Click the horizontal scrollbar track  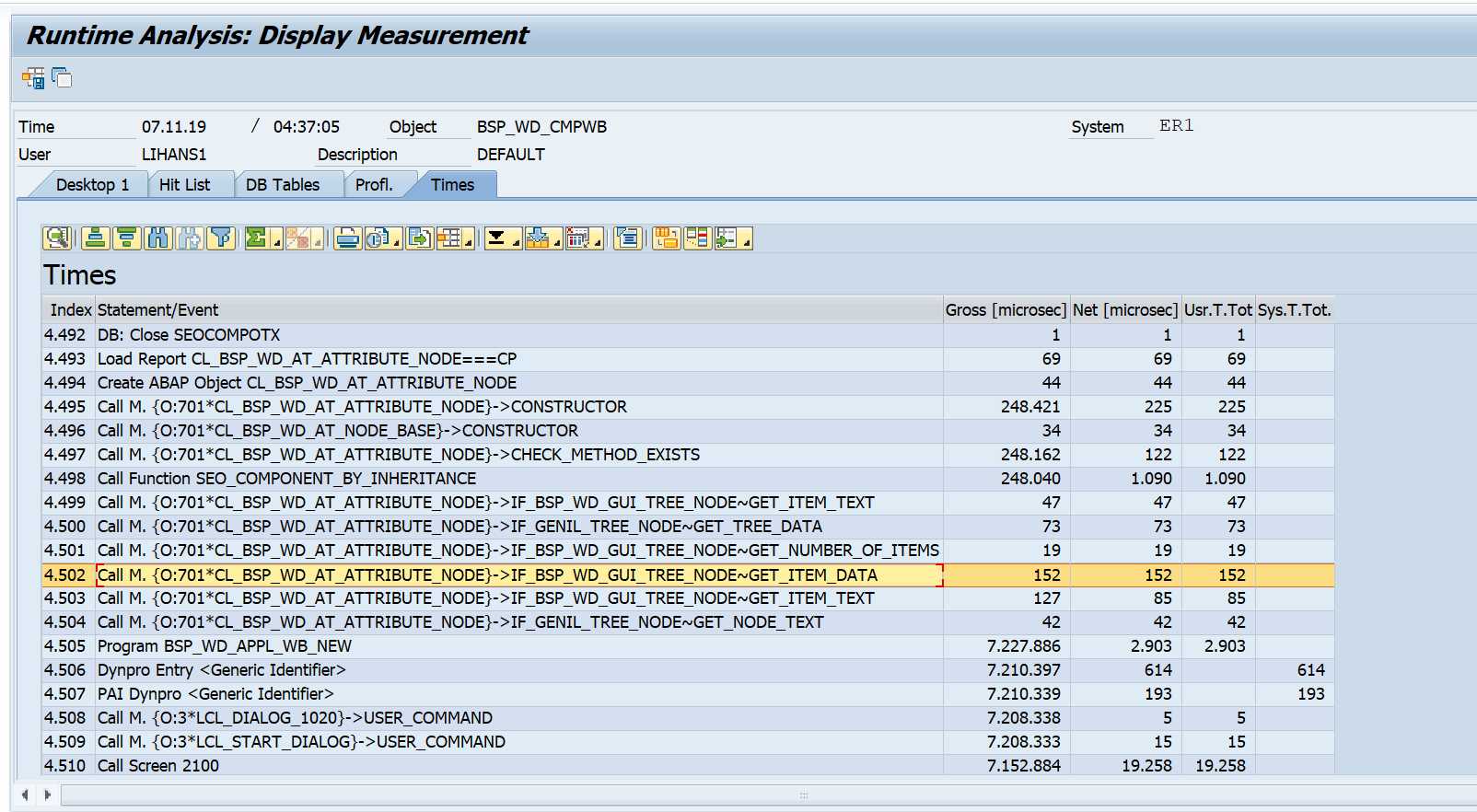click(x=769, y=795)
